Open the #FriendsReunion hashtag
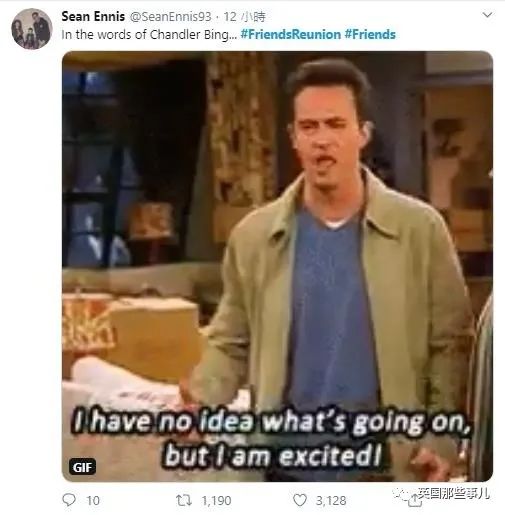 coord(291,34)
